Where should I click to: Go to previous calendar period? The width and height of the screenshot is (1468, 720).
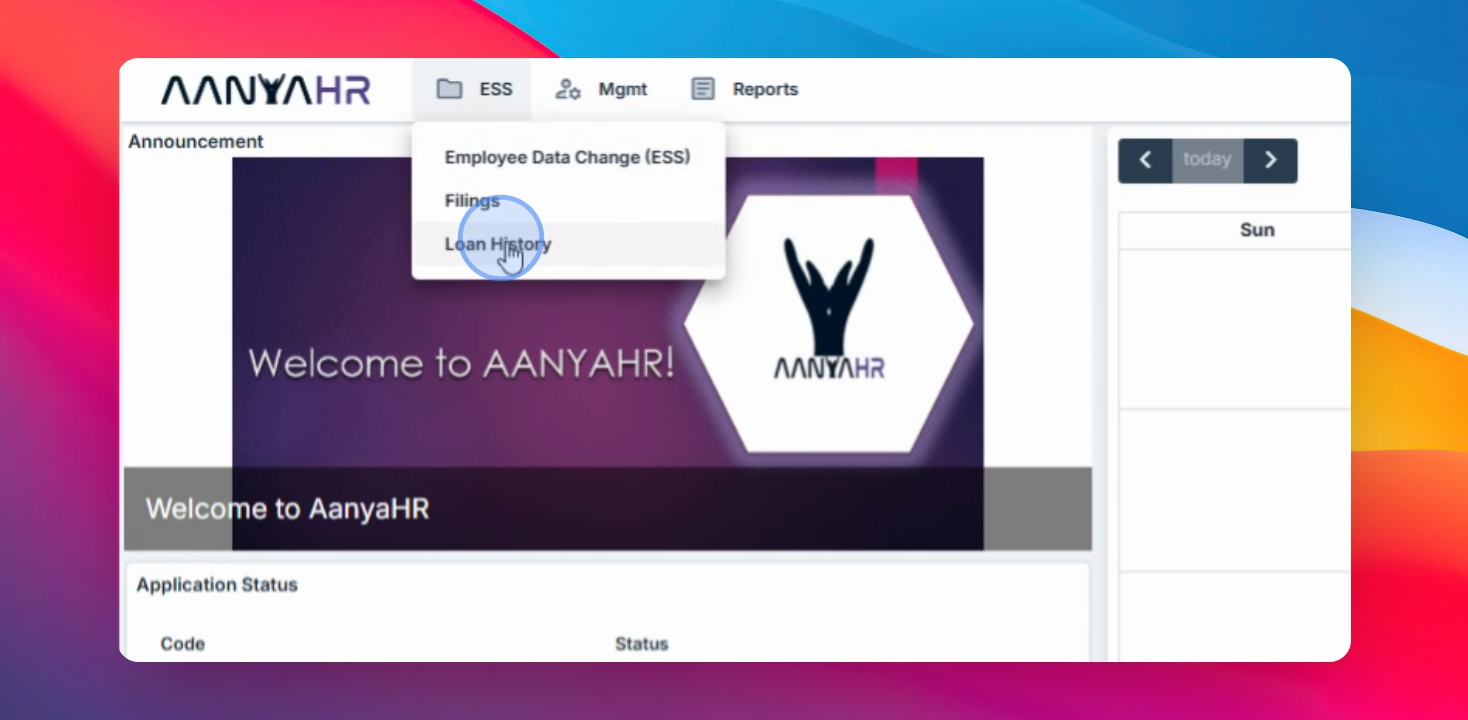click(1145, 160)
